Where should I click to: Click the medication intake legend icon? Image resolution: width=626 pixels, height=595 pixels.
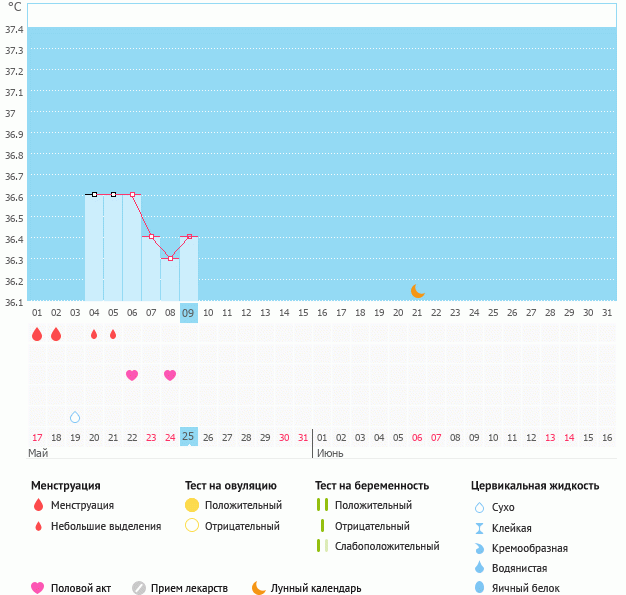139,588
